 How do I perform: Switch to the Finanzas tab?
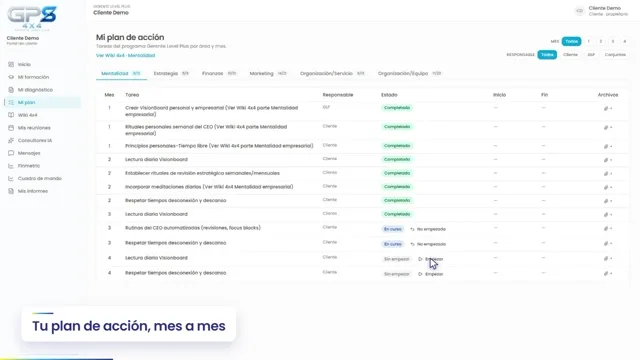tap(219, 73)
